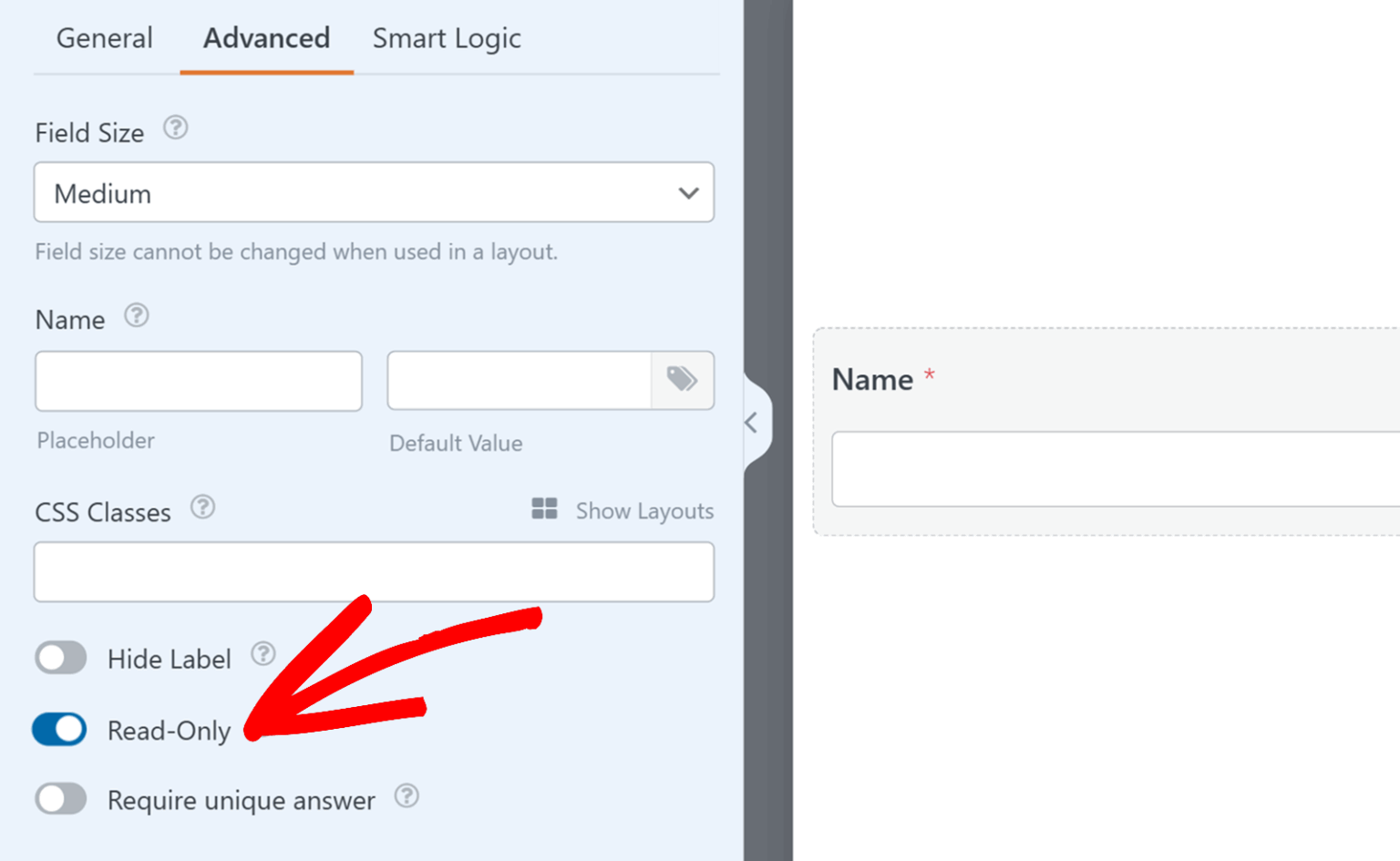Open the Smart Logic tab
The height and width of the screenshot is (861, 1400).
click(x=446, y=38)
